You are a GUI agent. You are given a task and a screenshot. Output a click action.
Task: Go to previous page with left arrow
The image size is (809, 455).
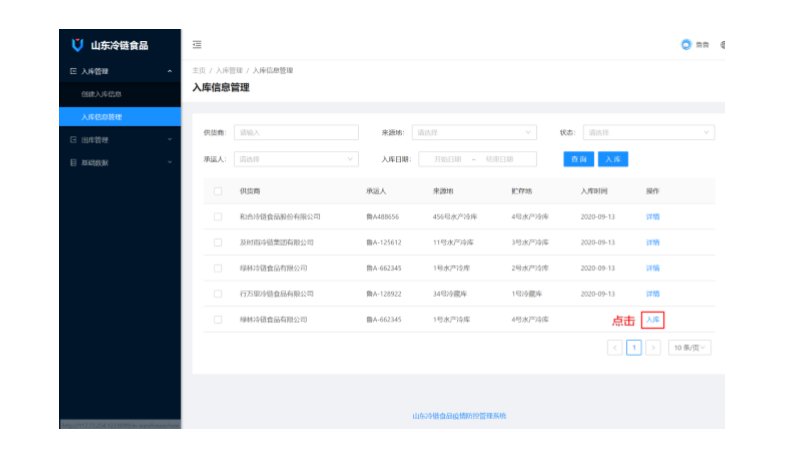click(614, 347)
